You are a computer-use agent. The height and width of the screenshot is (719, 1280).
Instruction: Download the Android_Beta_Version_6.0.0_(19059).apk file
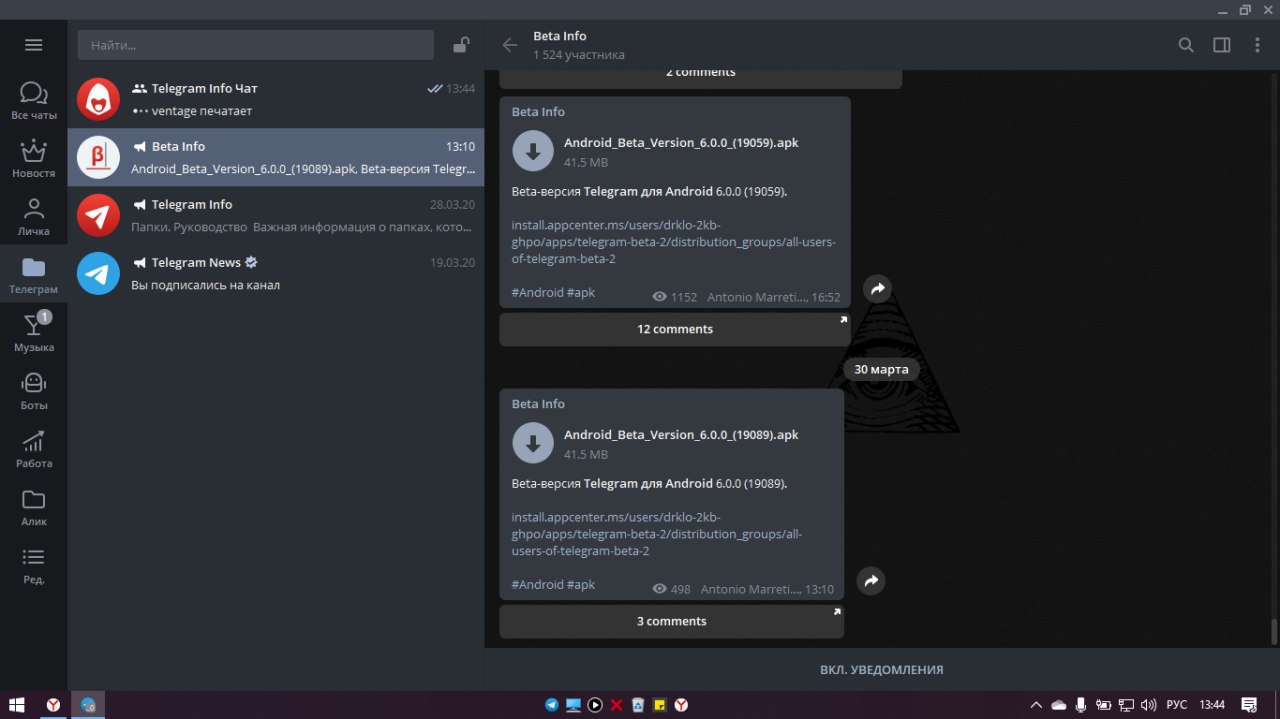[x=533, y=151]
